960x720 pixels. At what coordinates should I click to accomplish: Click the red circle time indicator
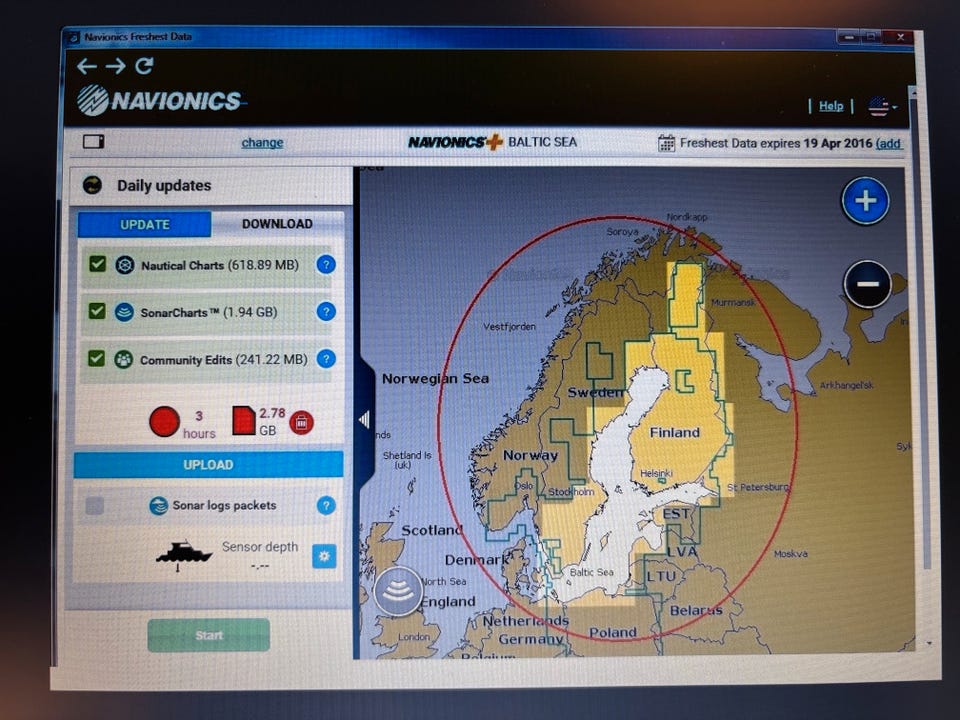tap(164, 422)
